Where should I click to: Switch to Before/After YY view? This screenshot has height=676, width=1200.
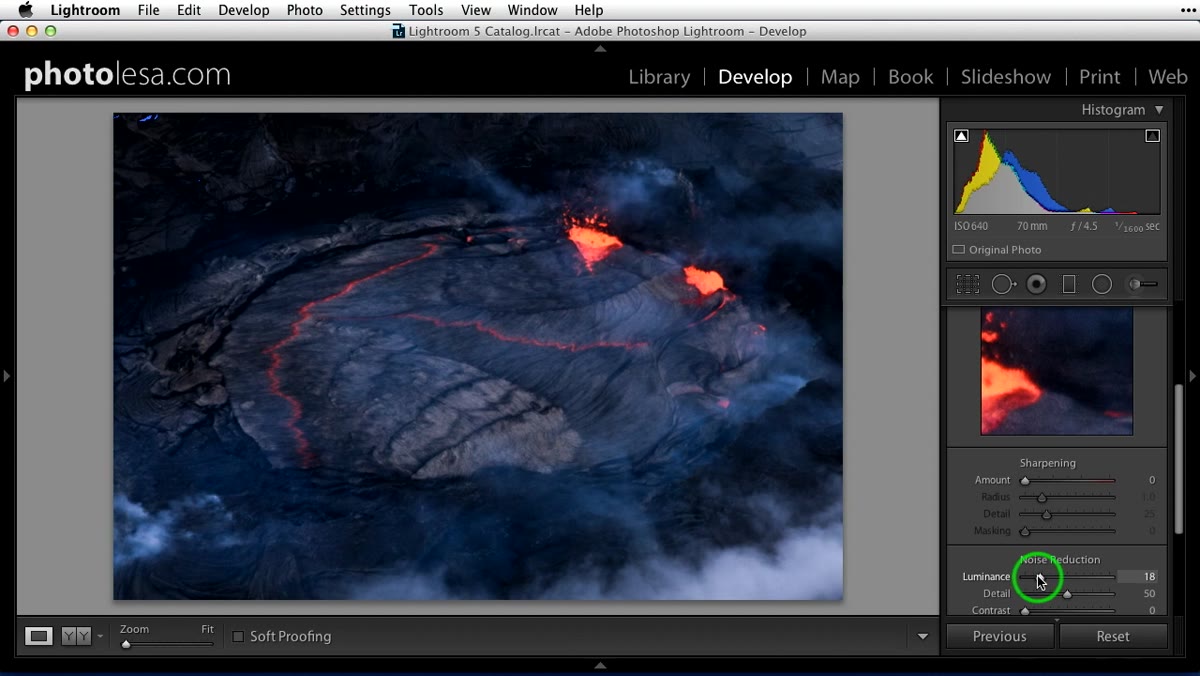tap(76, 636)
